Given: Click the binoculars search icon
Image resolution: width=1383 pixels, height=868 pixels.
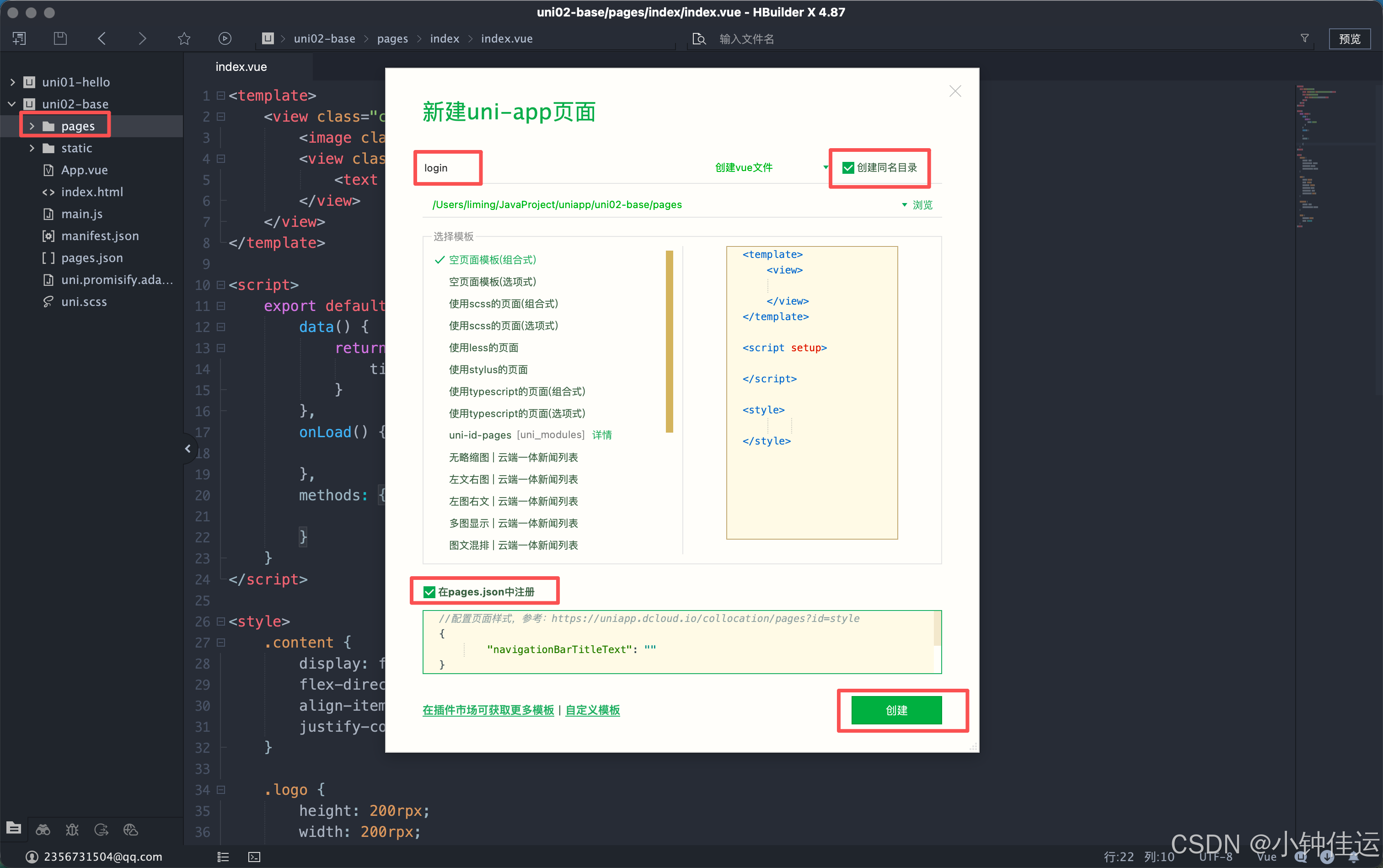Looking at the screenshot, I should [x=43, y=830].
